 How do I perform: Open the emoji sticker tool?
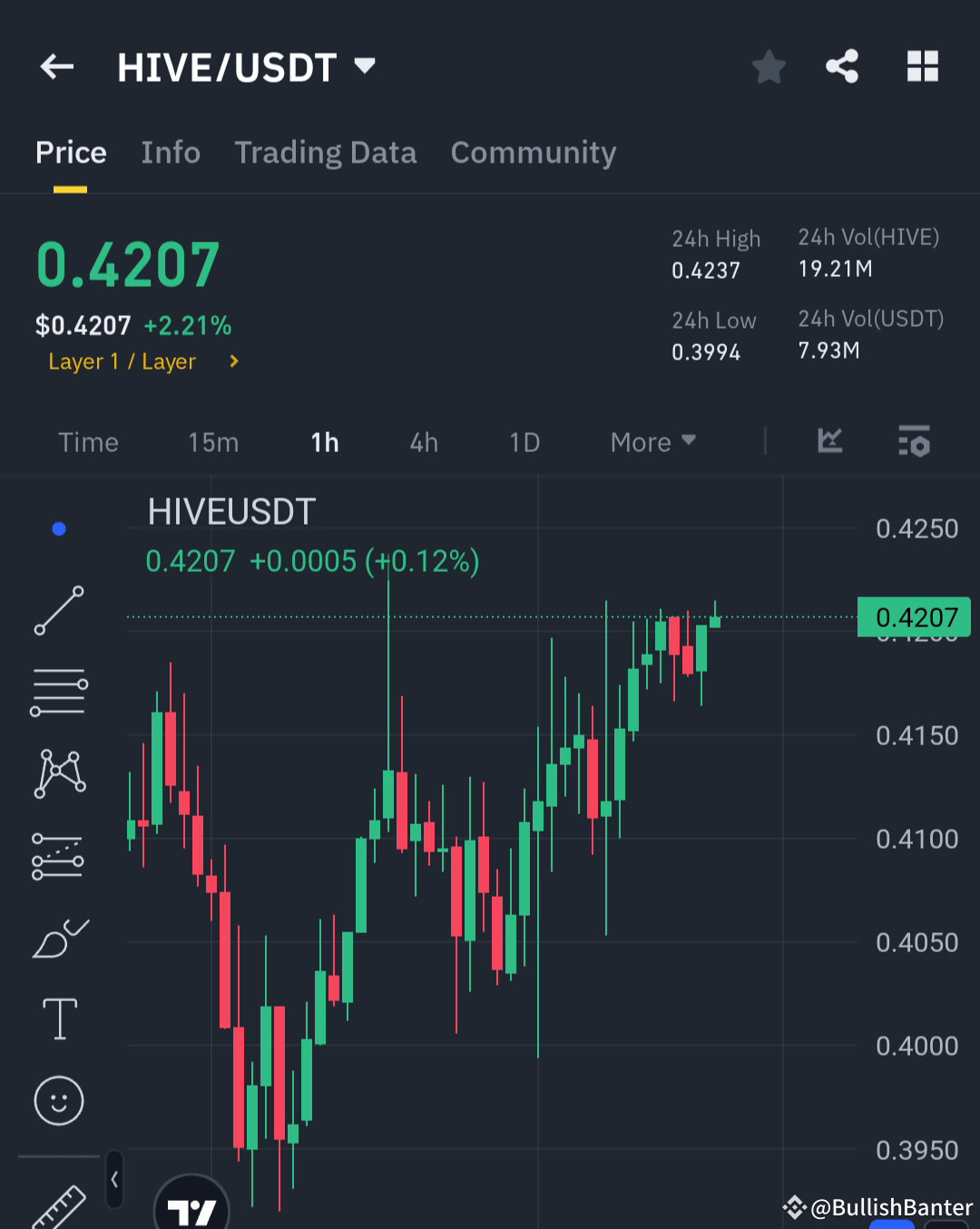click(x=59, y=1100)
